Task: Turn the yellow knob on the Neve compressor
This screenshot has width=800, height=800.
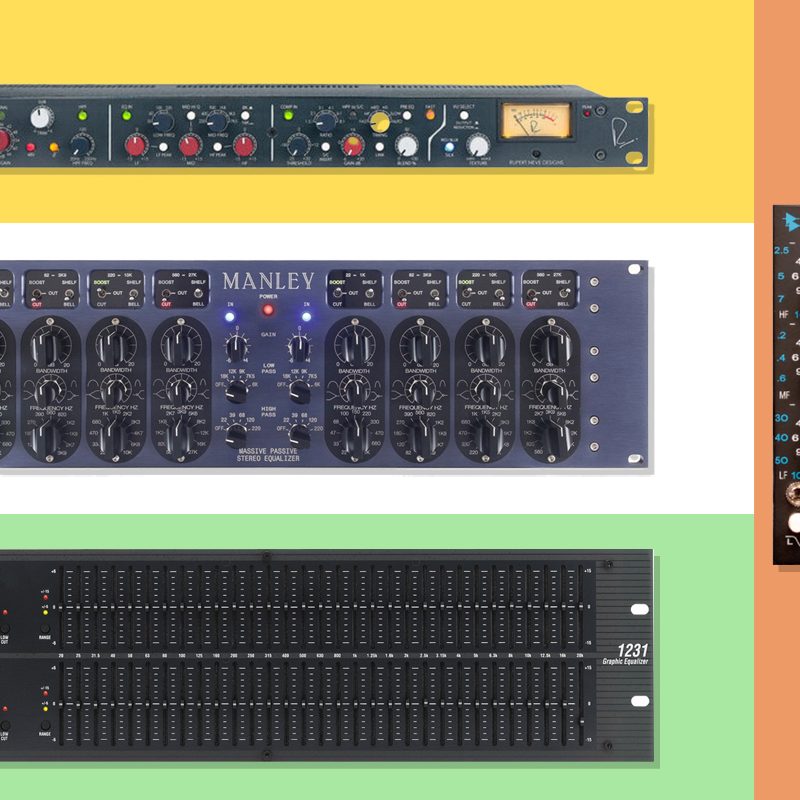Action: [x=379, y=123]
